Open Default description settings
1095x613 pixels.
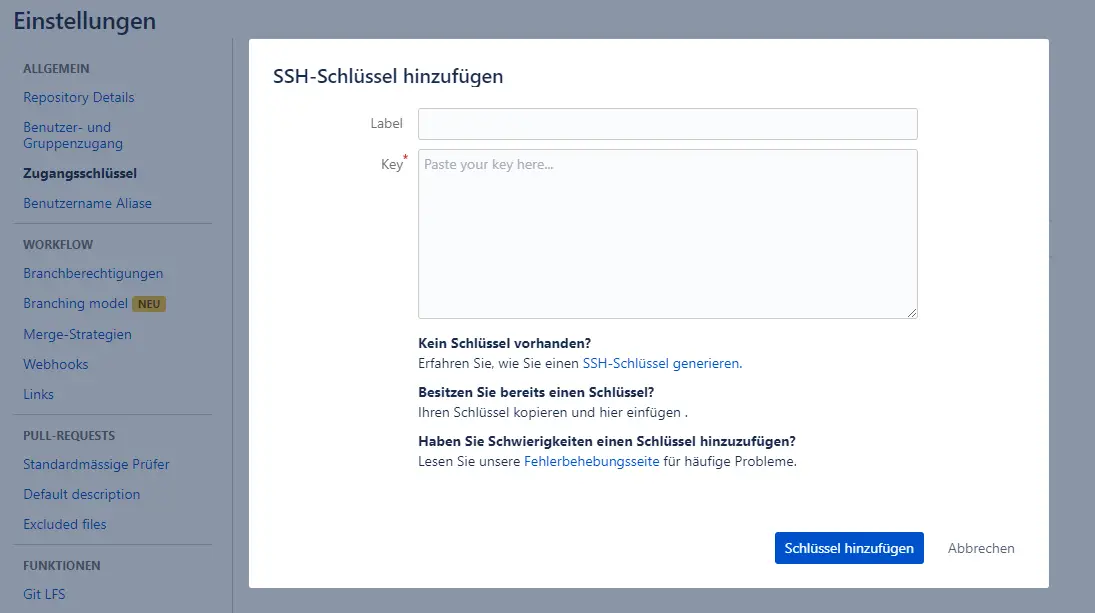coord(82,494)
